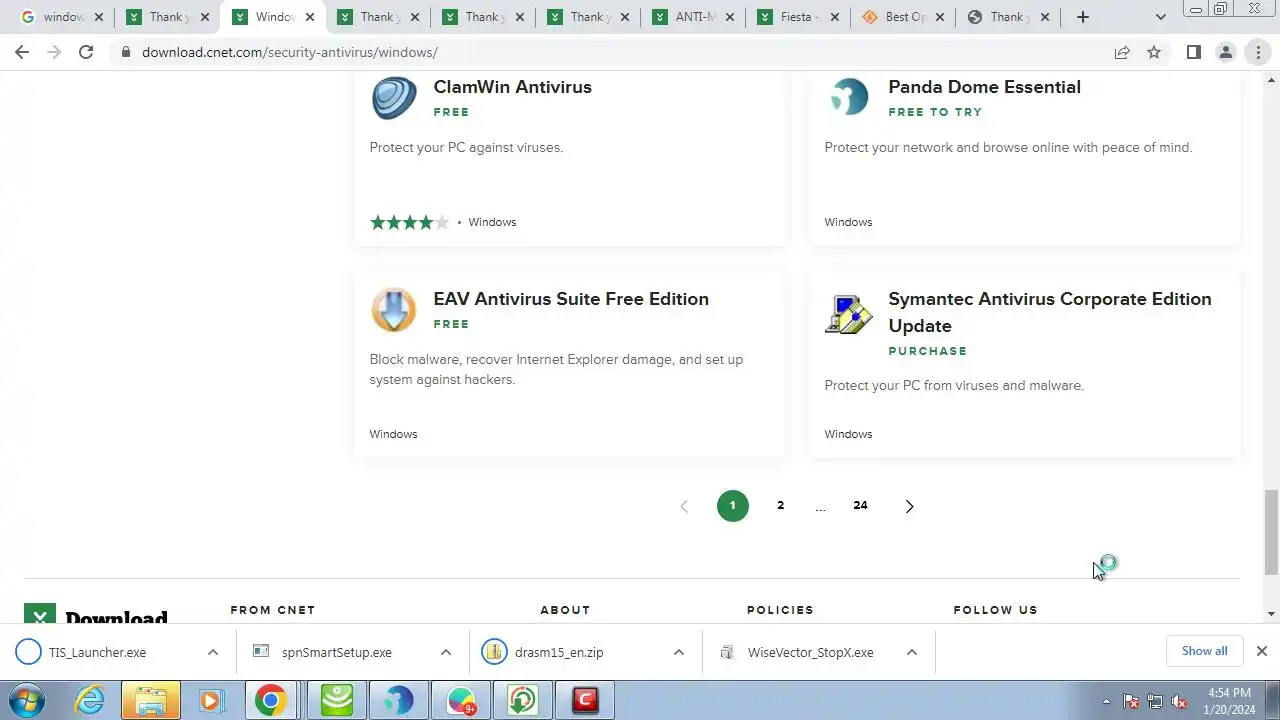Open the Symantec Antivirus Corporate app icon

[x=849, y=313]
